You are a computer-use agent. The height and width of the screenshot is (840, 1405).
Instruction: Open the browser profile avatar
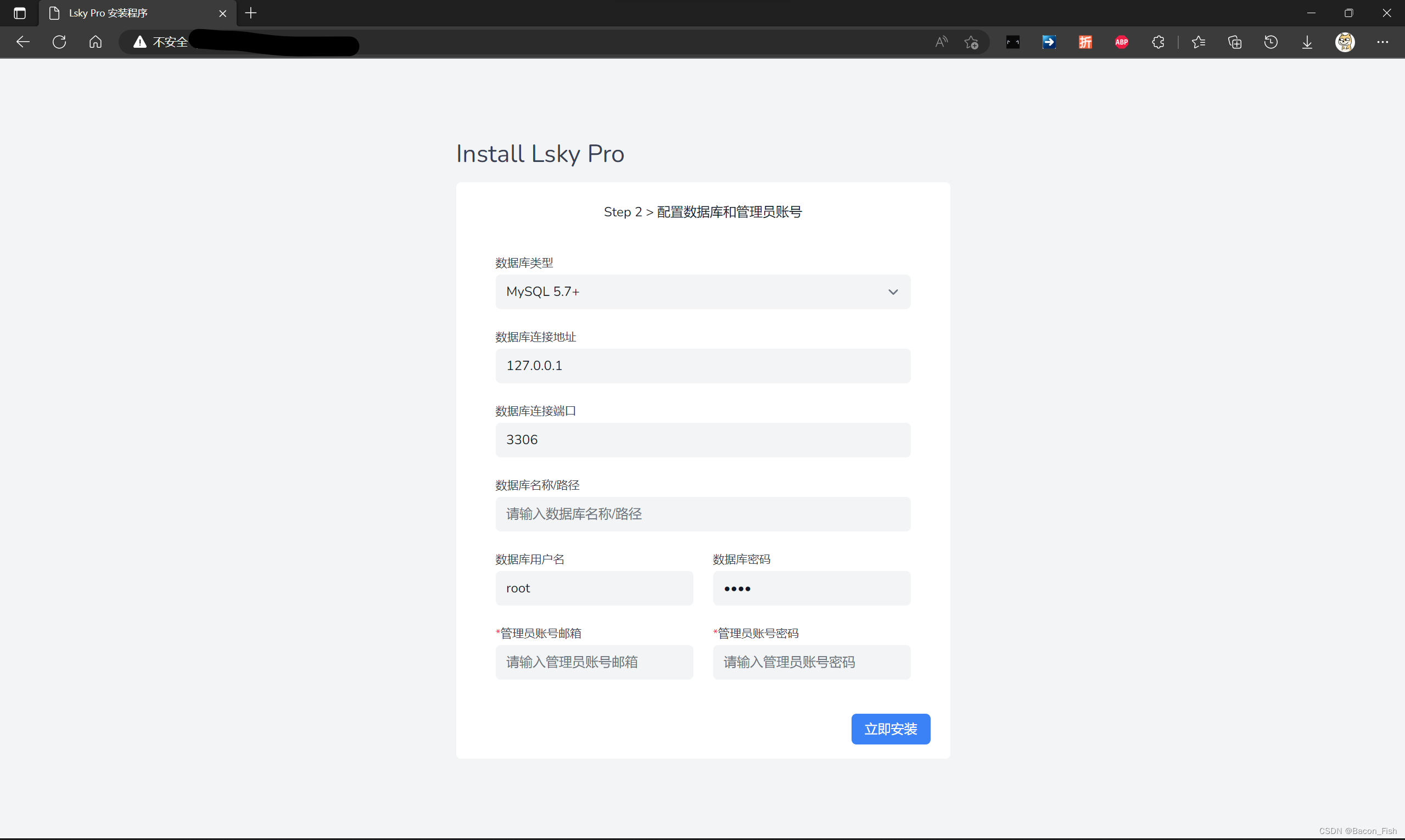pyautogui.click(x=1345, y=42)
